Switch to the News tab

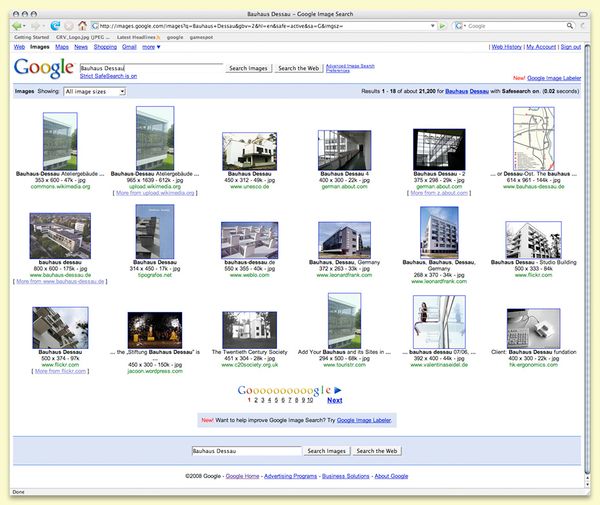[x=81, y=47]
